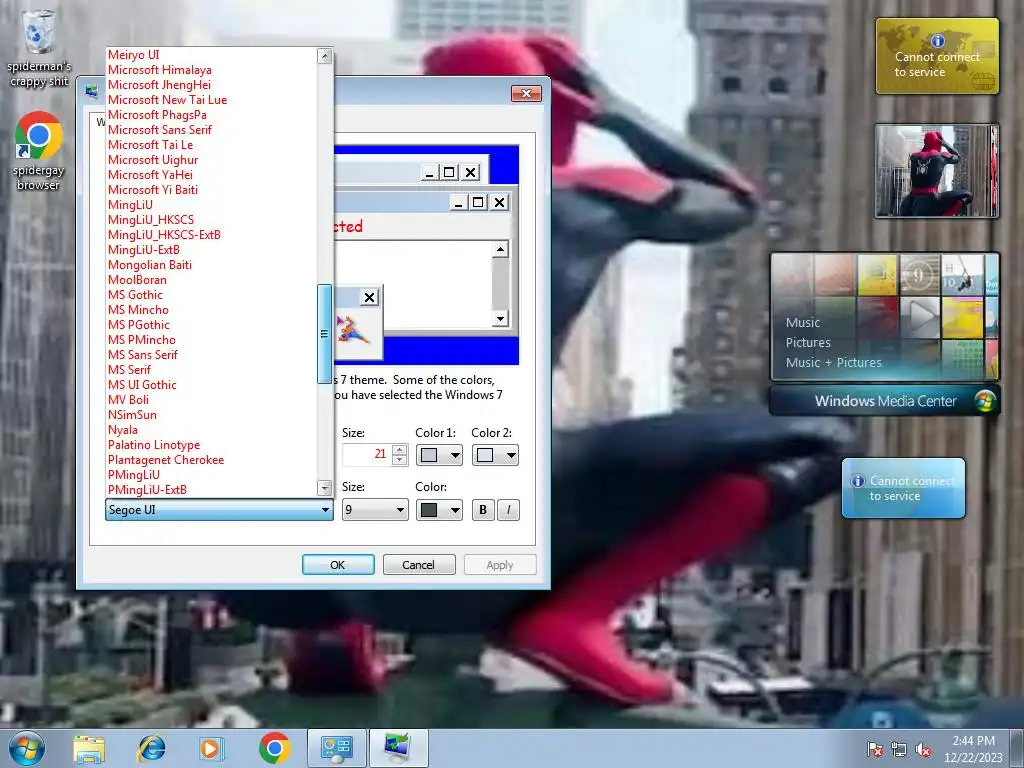Open the network status tray icon

899,749
